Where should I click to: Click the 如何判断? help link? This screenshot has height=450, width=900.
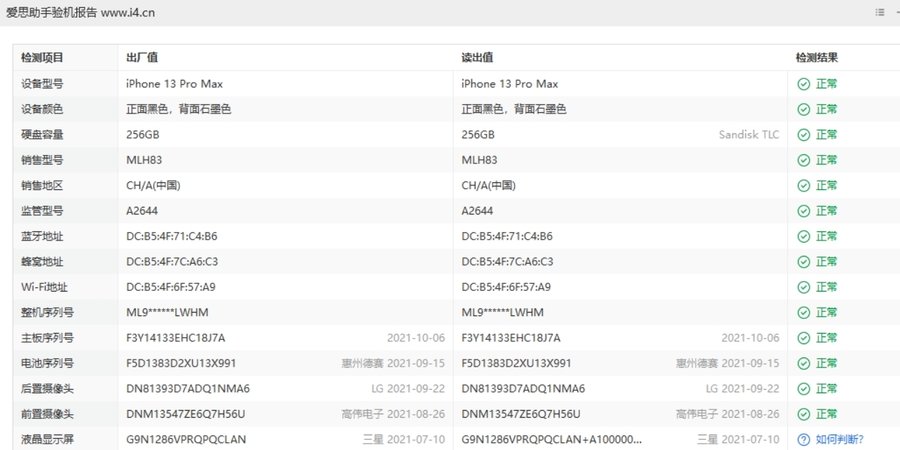pyautogui.click(x=838, y=439)
